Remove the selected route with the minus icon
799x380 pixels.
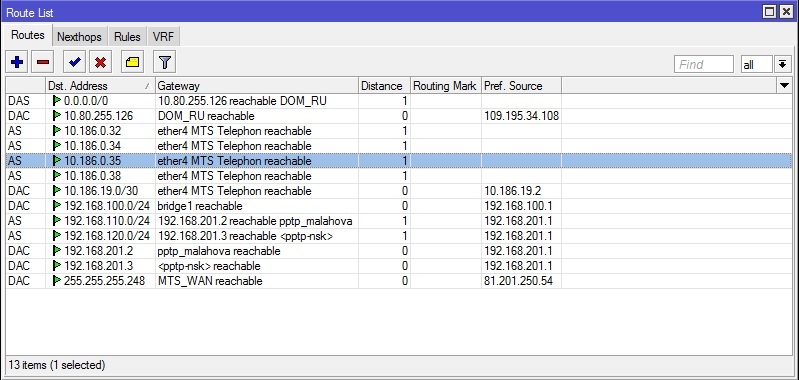[x=43, y=63]
